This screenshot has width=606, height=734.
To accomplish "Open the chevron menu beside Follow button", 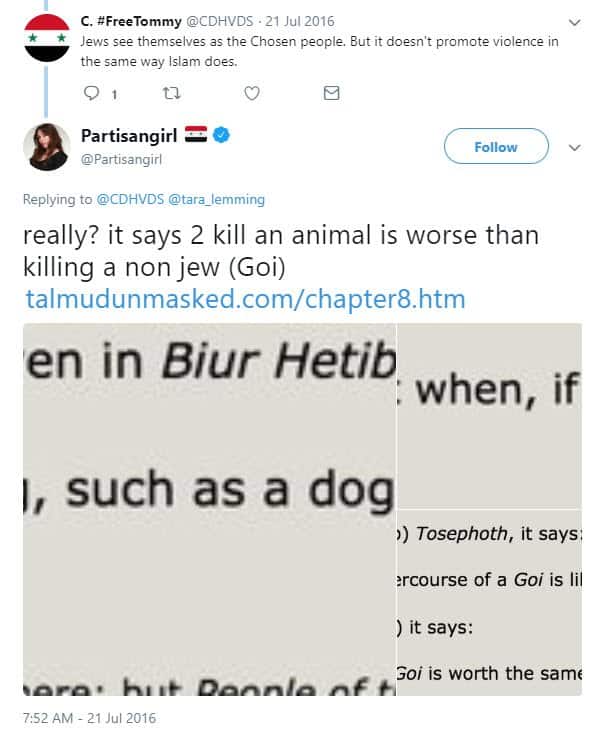I will pos(574,148).
